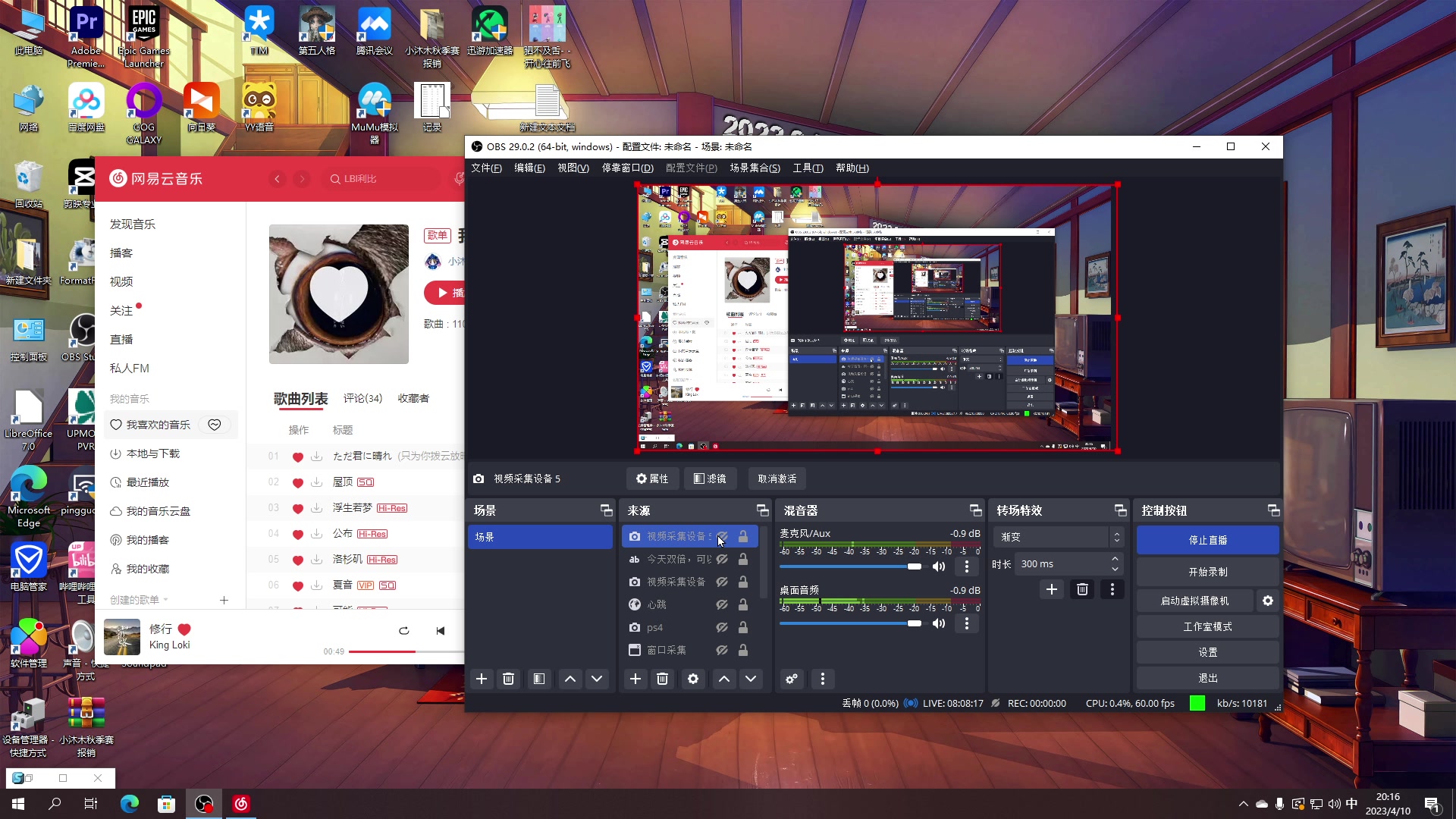Decrease transition duration with down arrow
This screenshot has height=819, width=1456.
click(1115, 569)
